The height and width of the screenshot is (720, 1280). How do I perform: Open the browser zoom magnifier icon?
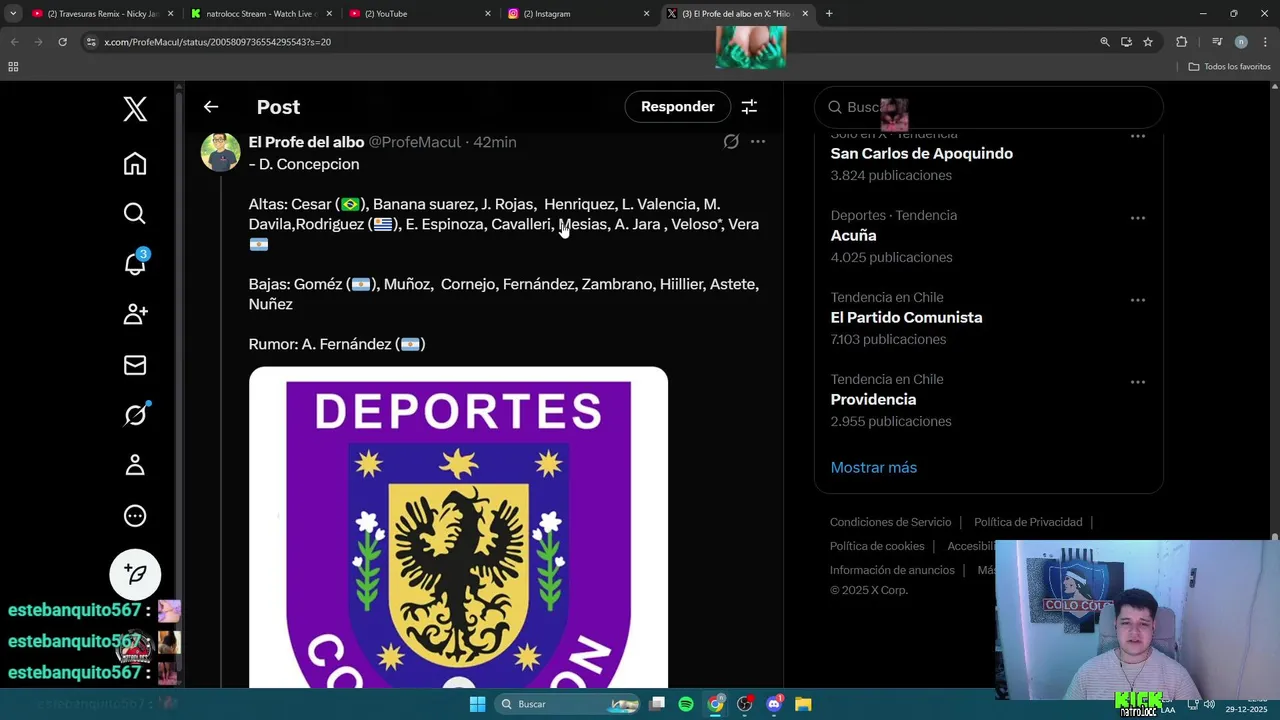(x=1105, y=42)
